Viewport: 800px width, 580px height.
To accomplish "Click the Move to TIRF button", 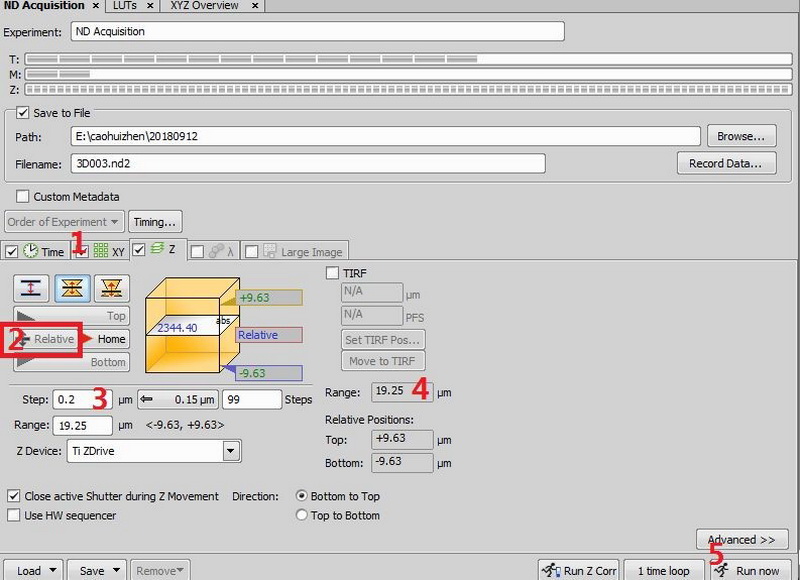I will [x=383, y=361].
